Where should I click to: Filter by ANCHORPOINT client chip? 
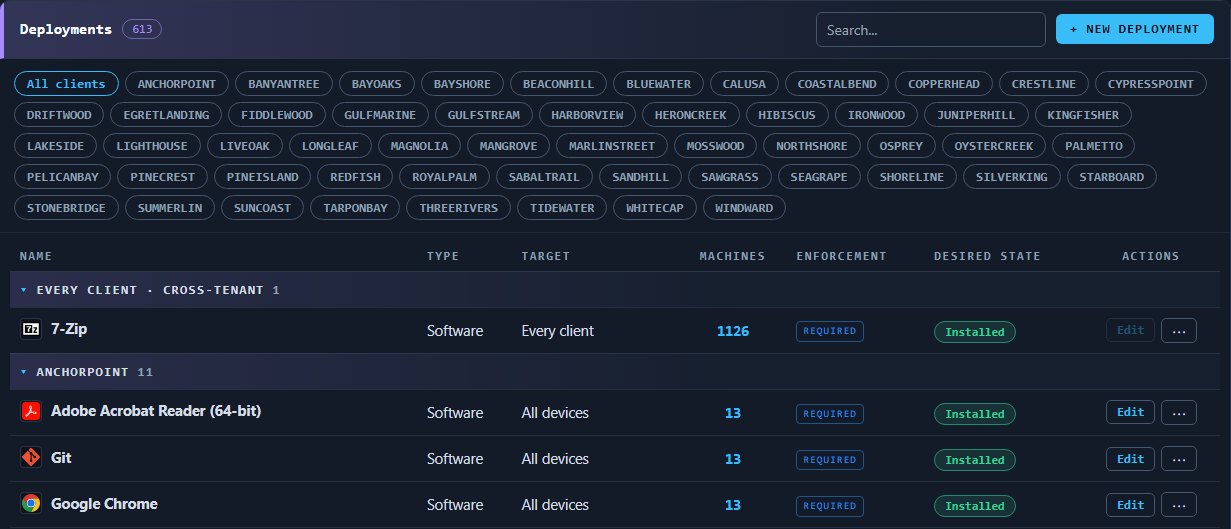click(x=177, y=84)
